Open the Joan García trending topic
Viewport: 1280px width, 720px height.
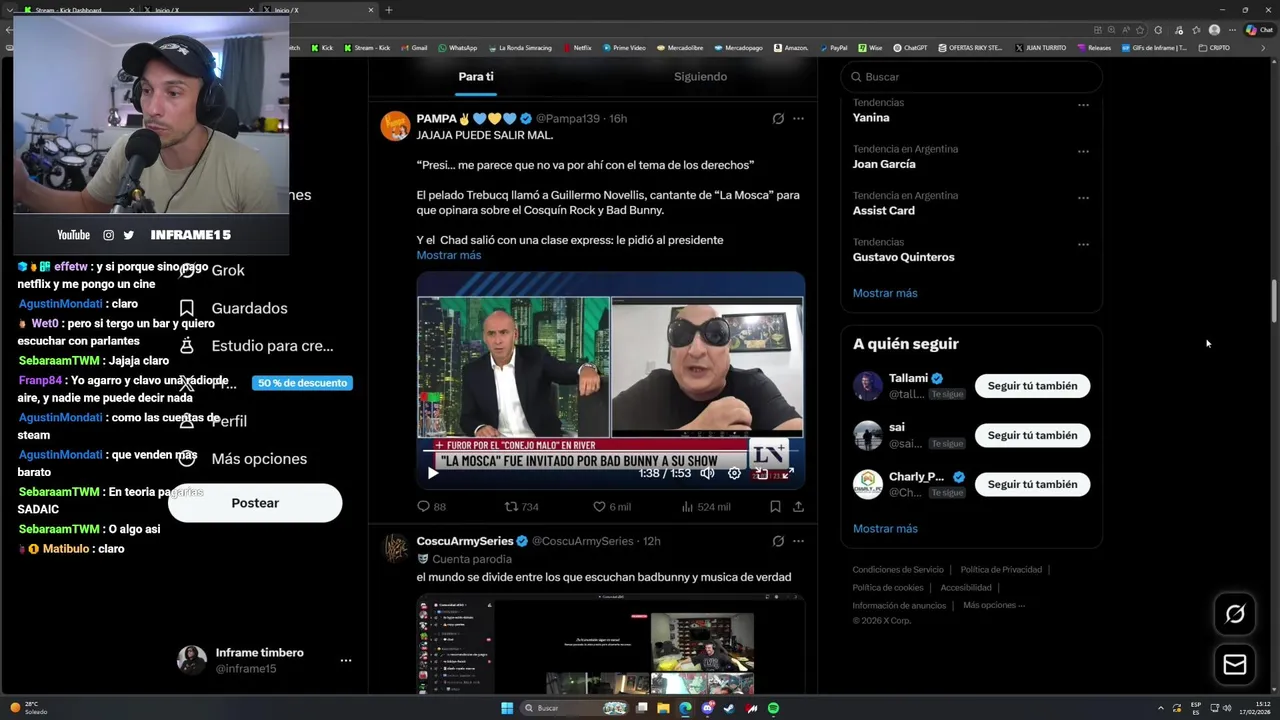tap(884, 164)
